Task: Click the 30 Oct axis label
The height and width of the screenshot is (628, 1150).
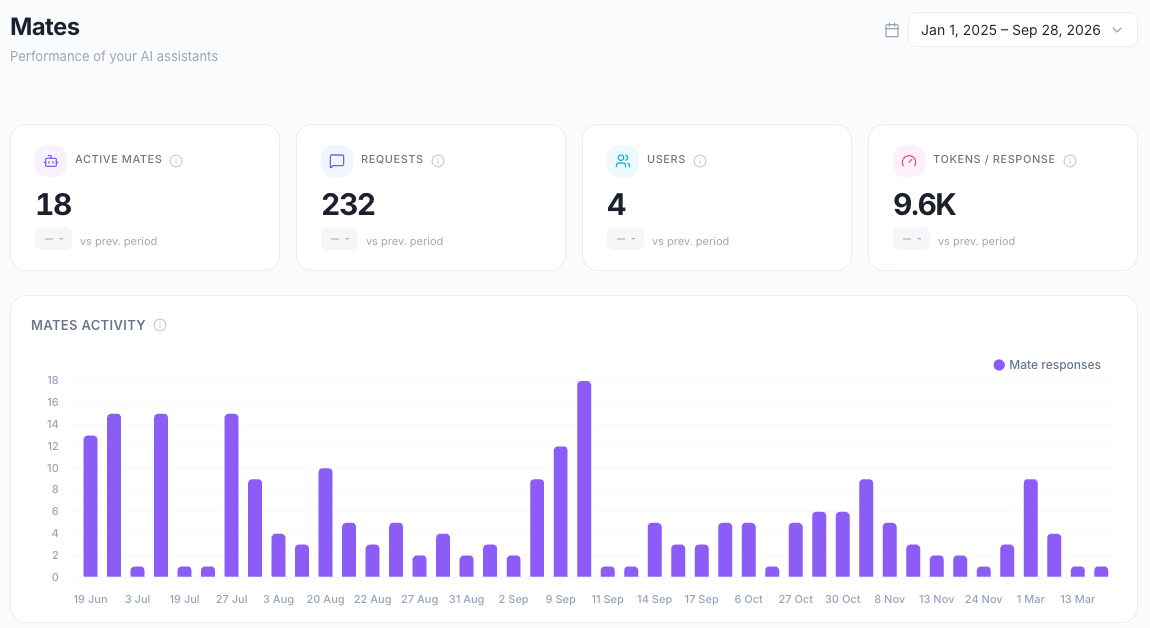Action: (x=843, y=599)
